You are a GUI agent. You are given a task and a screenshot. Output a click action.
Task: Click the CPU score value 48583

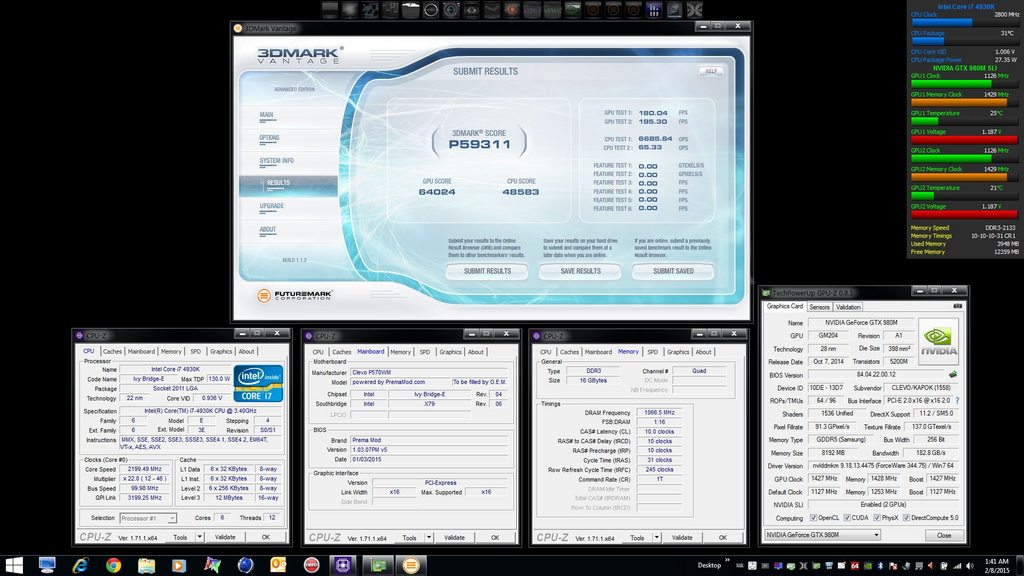pyautogui.click(x=520, y=192)
